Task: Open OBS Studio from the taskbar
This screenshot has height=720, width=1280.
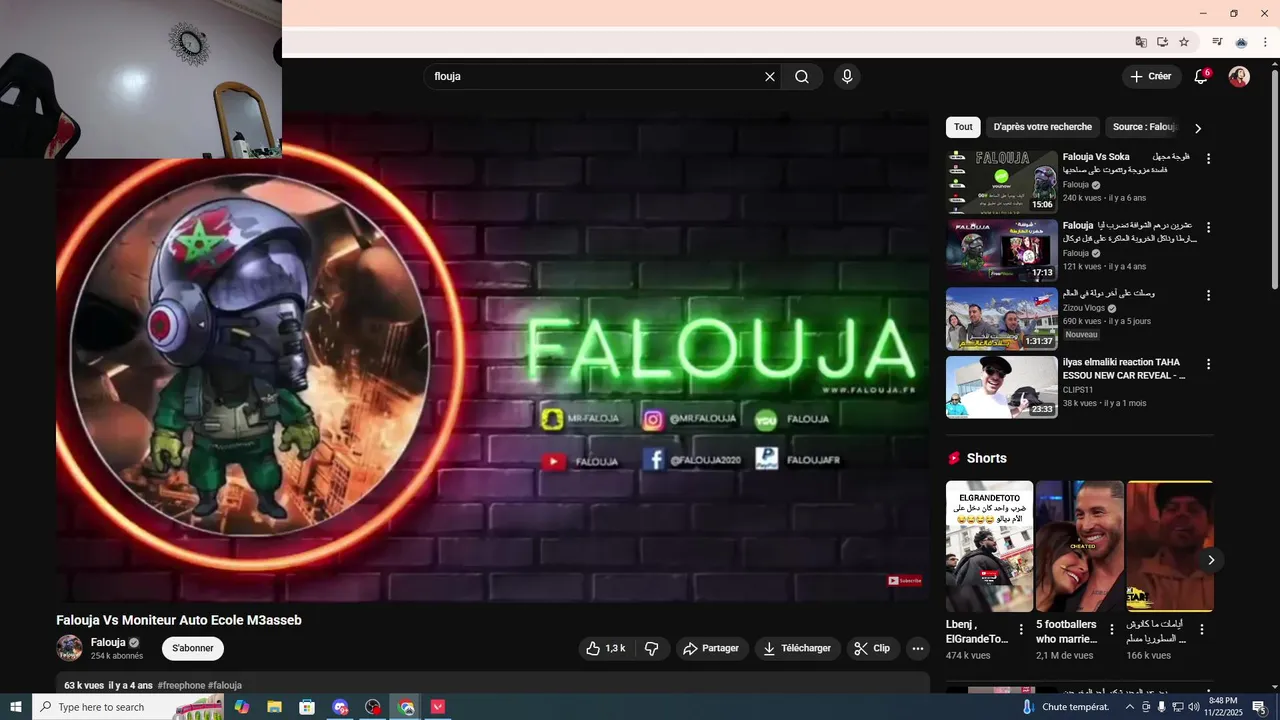Action: (x=373, y=707)
